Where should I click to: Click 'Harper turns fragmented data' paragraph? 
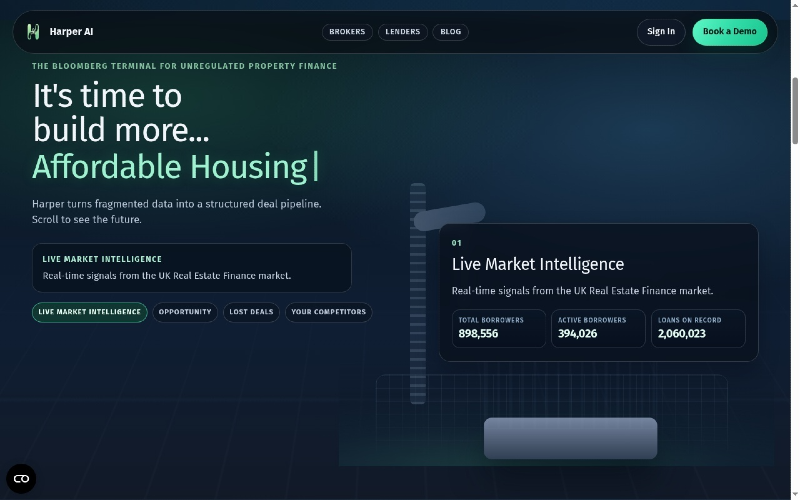click(x=177, y=212)
